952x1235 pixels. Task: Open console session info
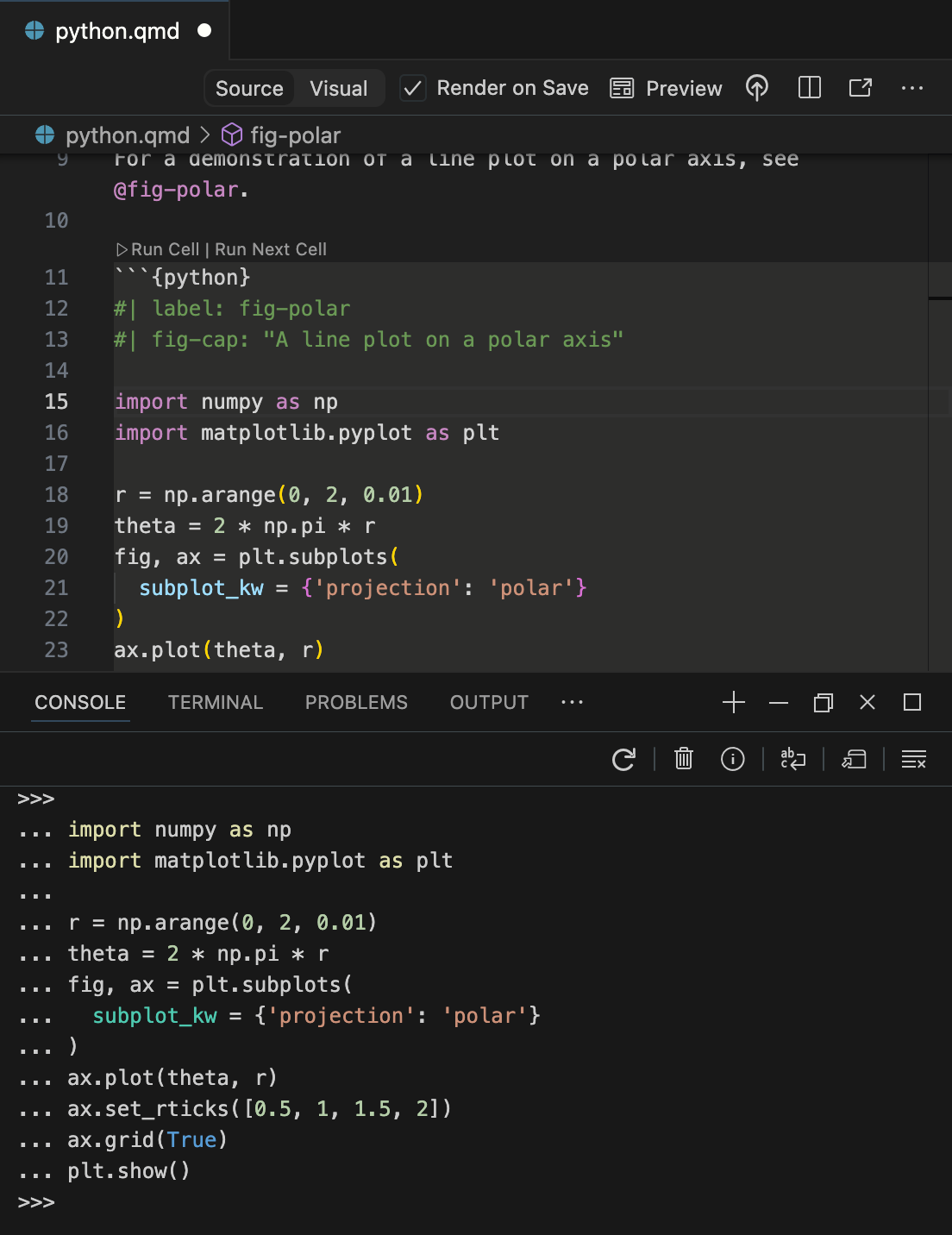tap(732, 759)
